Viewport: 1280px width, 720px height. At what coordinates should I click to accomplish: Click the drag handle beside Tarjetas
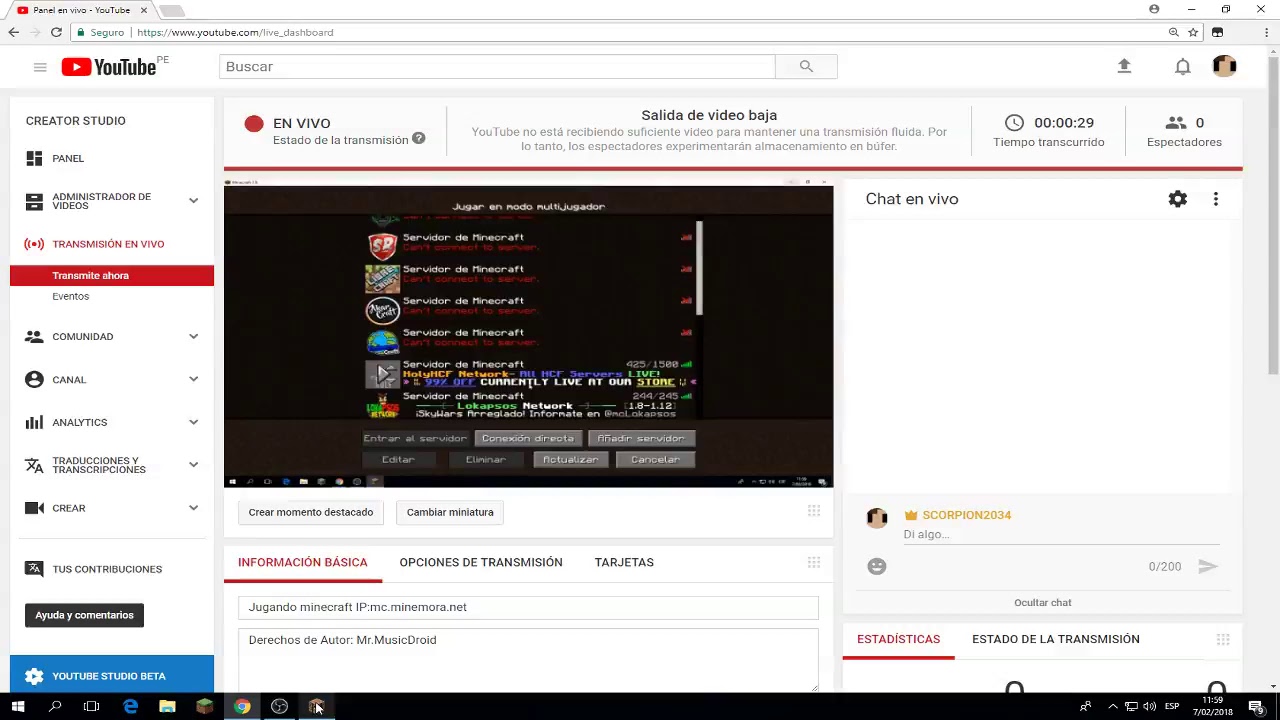click(x=814, y=562)
